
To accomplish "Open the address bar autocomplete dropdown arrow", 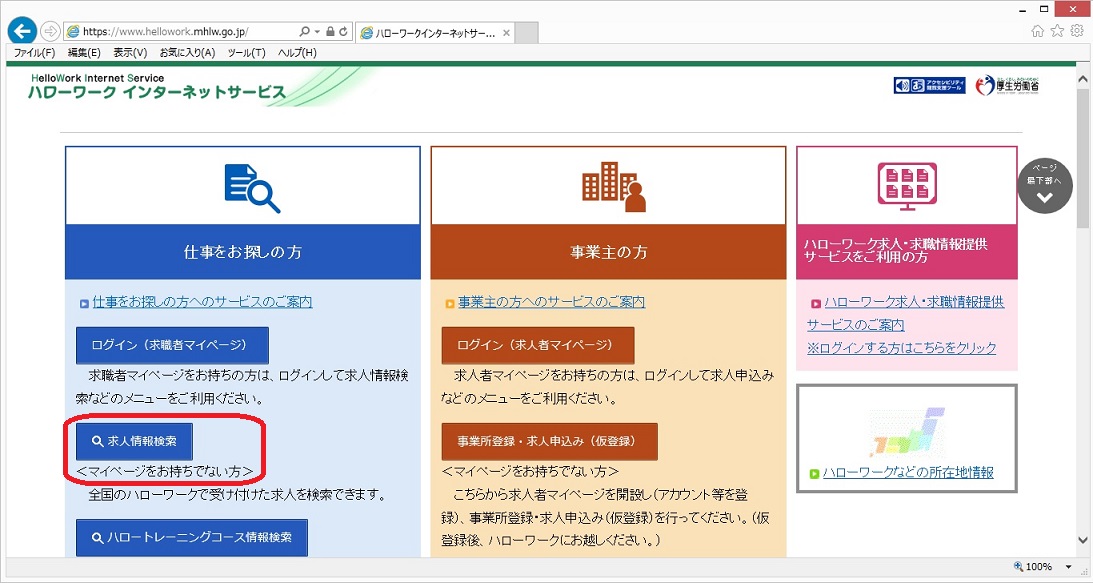I will [317, 31].
